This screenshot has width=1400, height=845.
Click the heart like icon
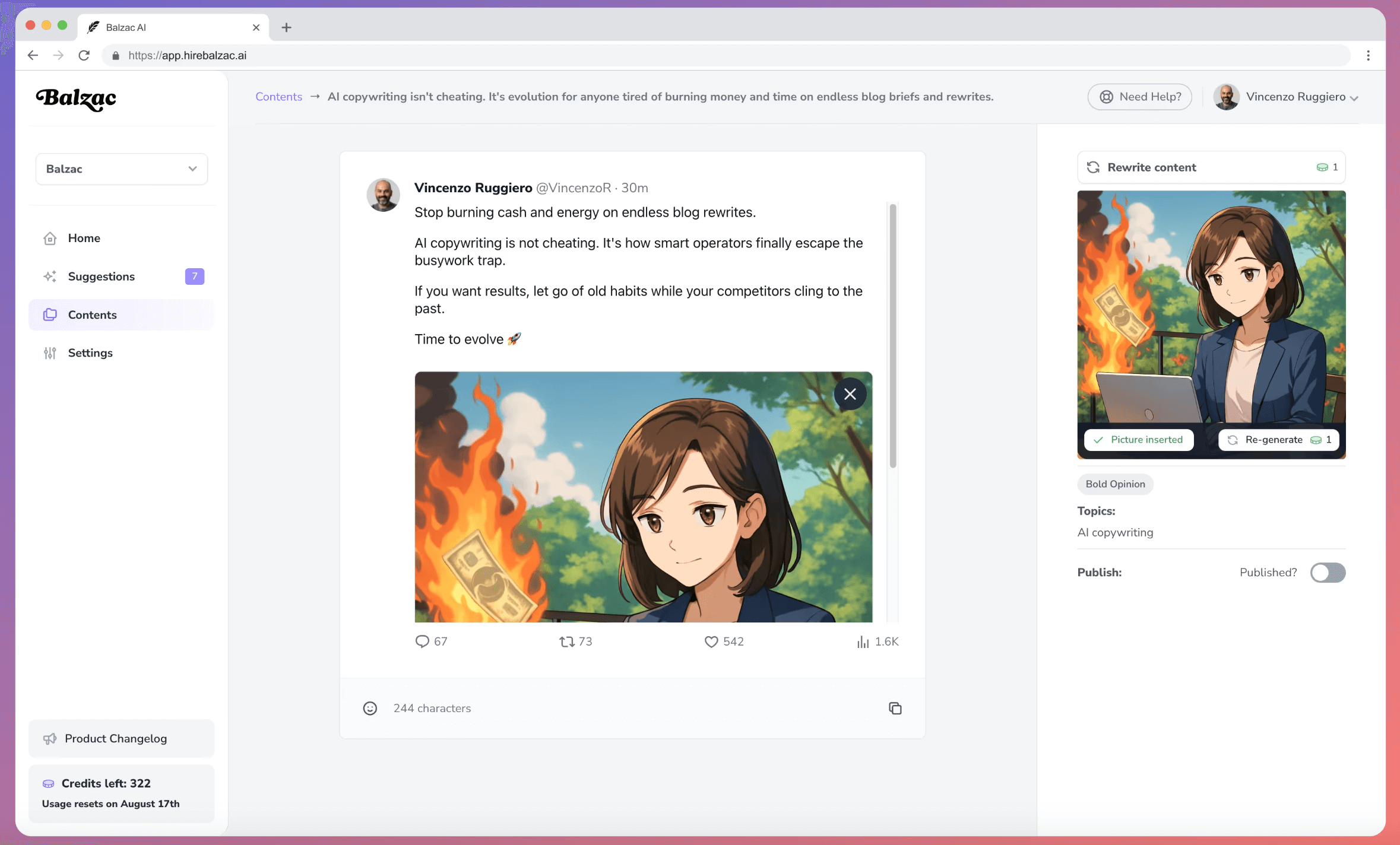pyautogui.click(x=711, y=641)
